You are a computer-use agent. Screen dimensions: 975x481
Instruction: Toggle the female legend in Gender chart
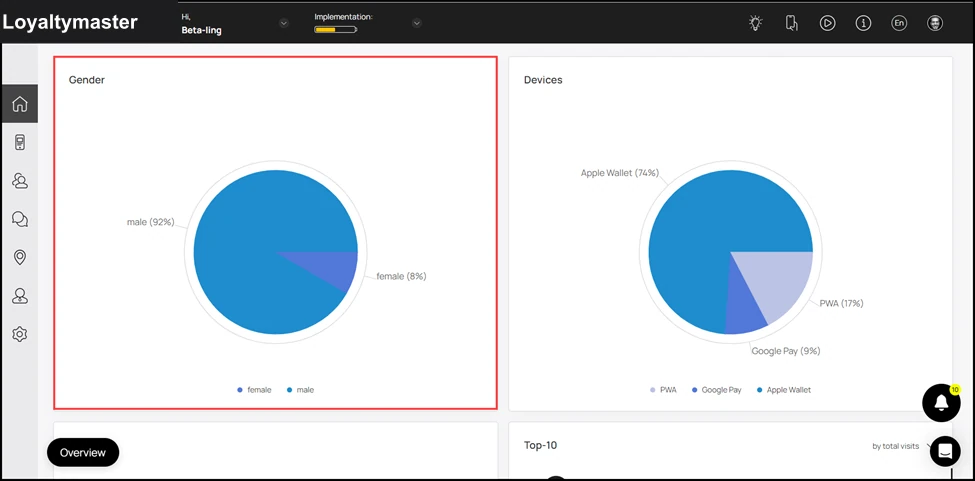tap(254, 390)
